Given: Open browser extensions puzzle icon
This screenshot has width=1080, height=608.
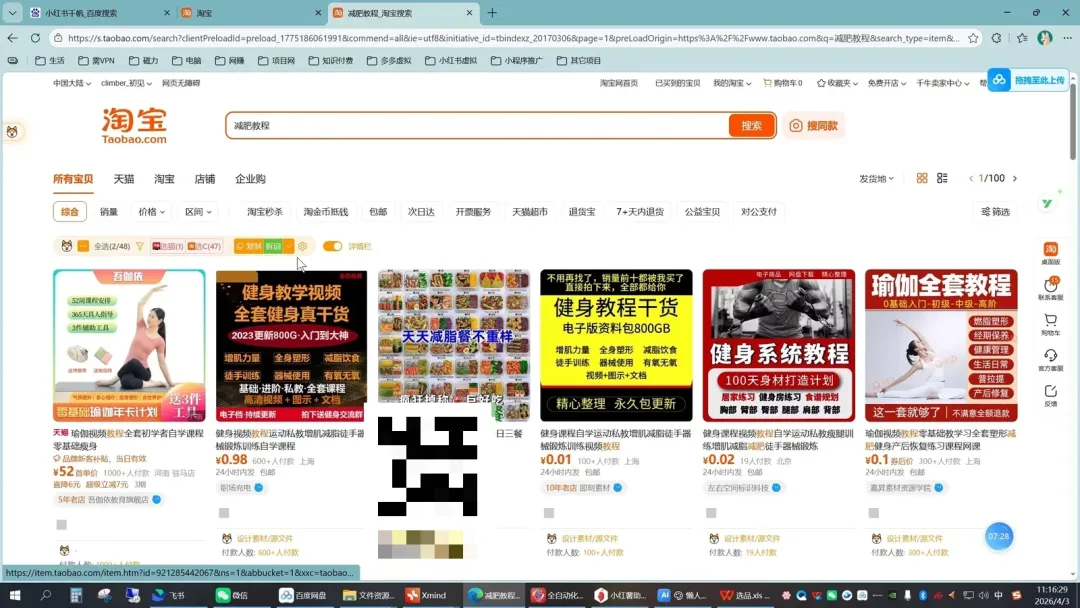Looking at the screenshot, I should pyautogui.click(x=996, y=39).
